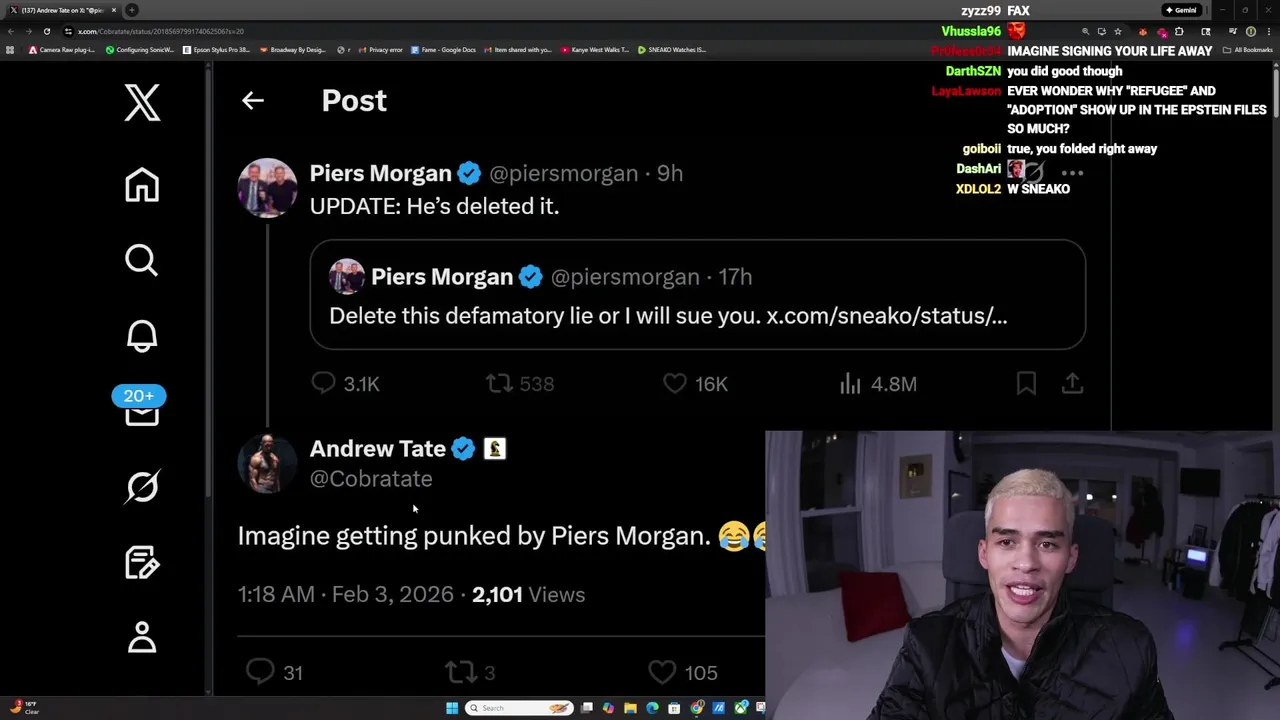The image size is (1280, 720).
Task: Click the back arrow beside Post
Action: tap(253, 100)
